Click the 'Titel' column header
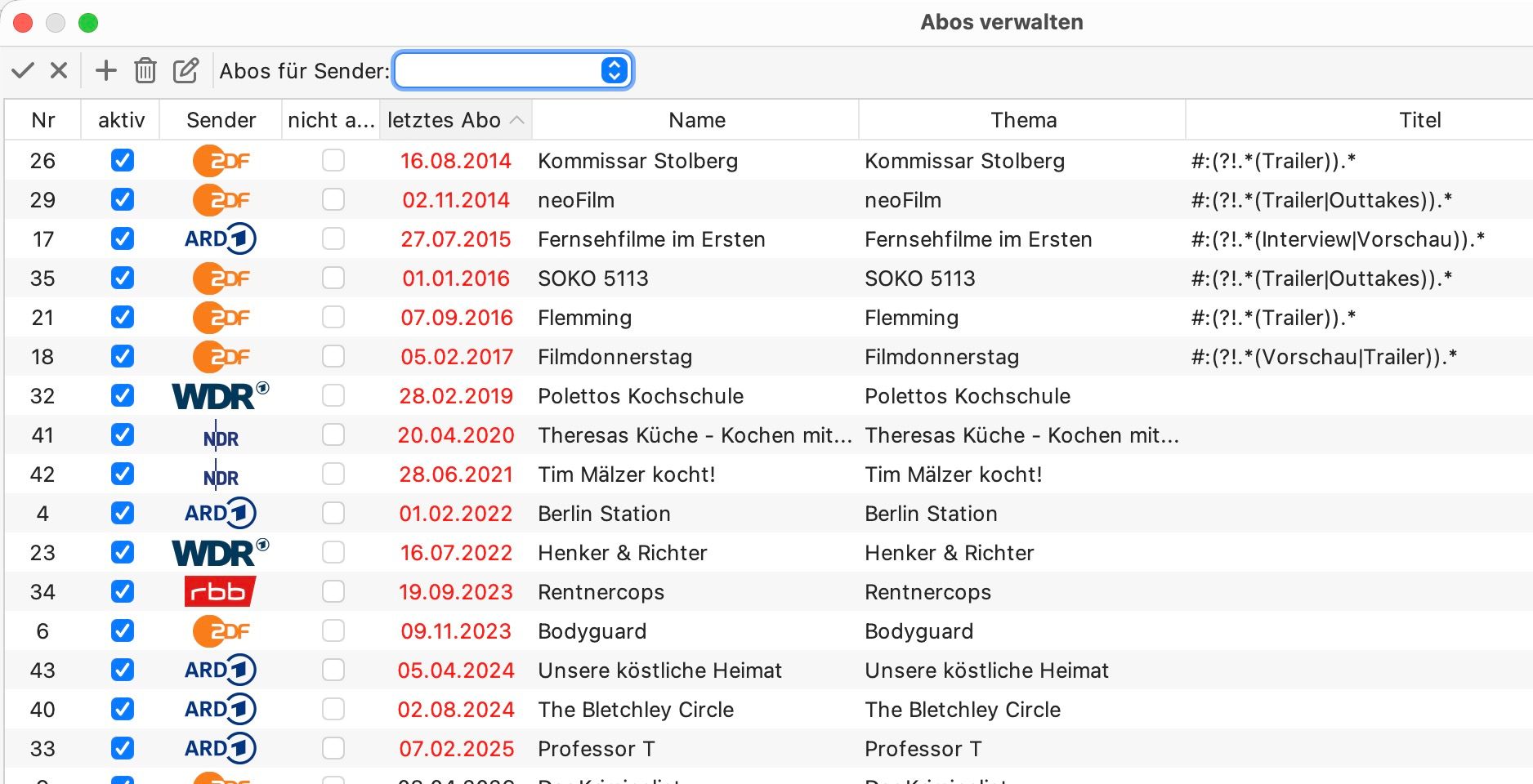The image size is (1533, 784). [1419, 120]
